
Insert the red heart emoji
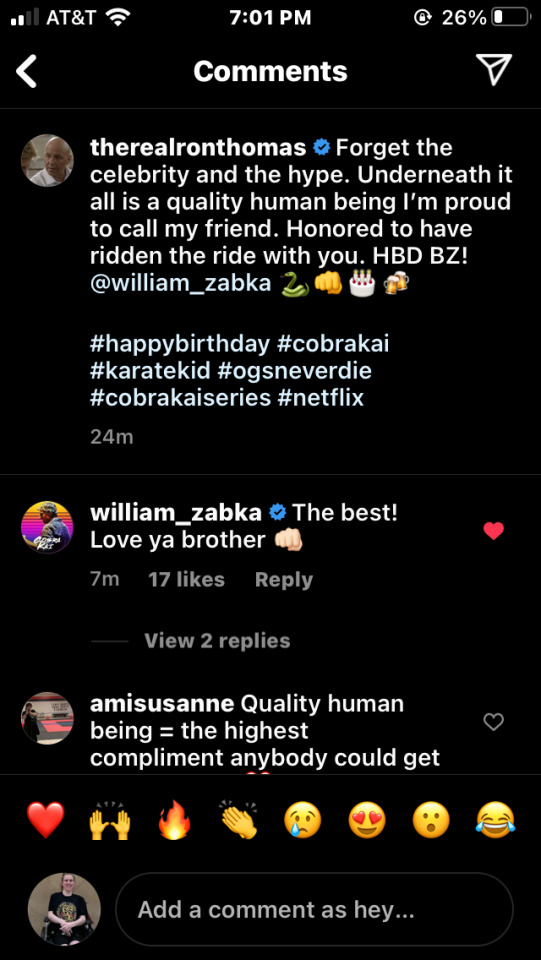45,820
